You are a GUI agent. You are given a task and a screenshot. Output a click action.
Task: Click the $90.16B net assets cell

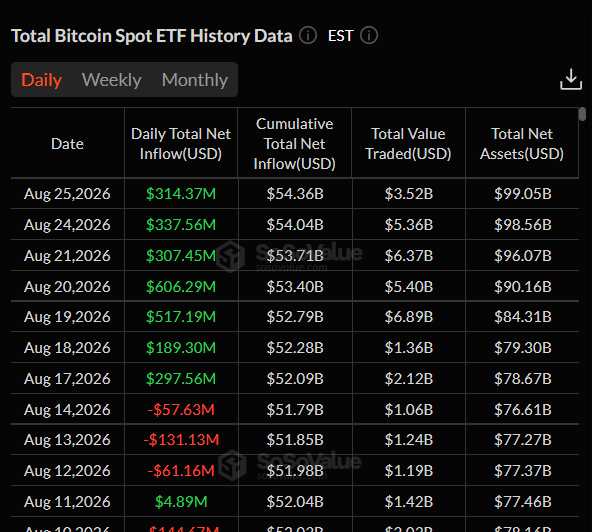point(523,287)
